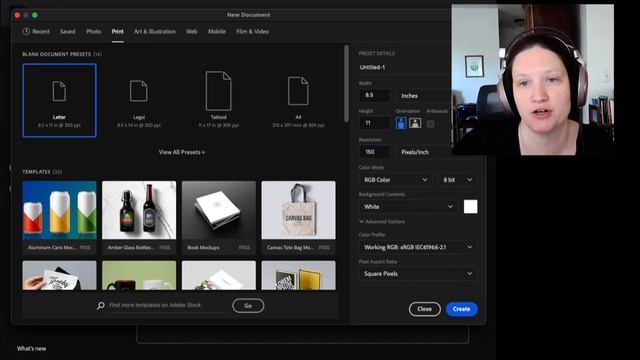Image resolution: width=640 pixels, height=360 pixels.
Task: Click the Width value field
Action: (374, 96)
